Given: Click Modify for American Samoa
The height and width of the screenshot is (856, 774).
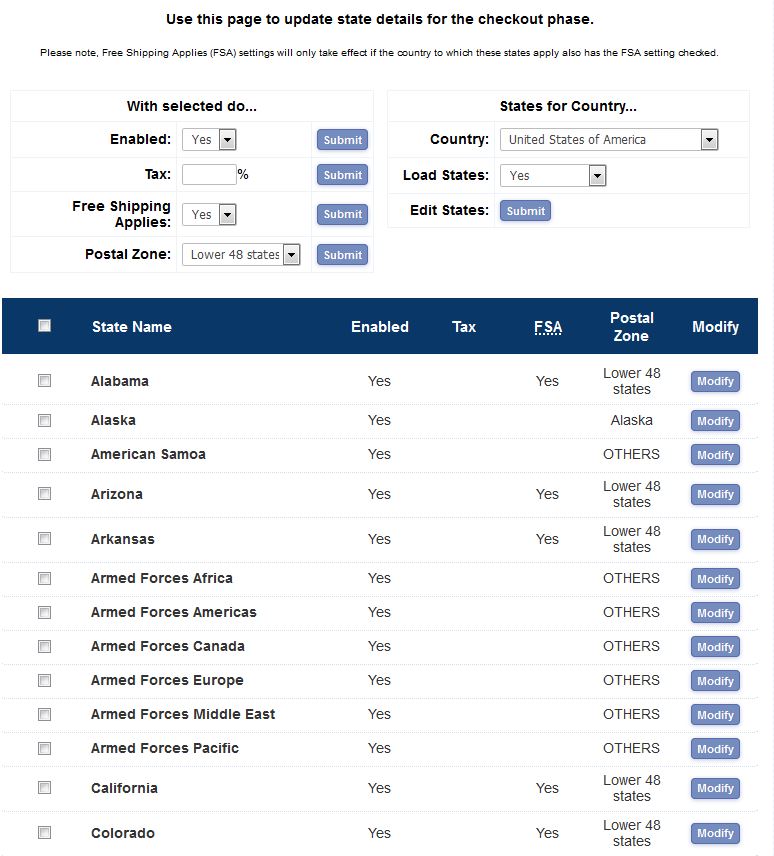Looking at the screenshot, I should click(x=715, y=455).
